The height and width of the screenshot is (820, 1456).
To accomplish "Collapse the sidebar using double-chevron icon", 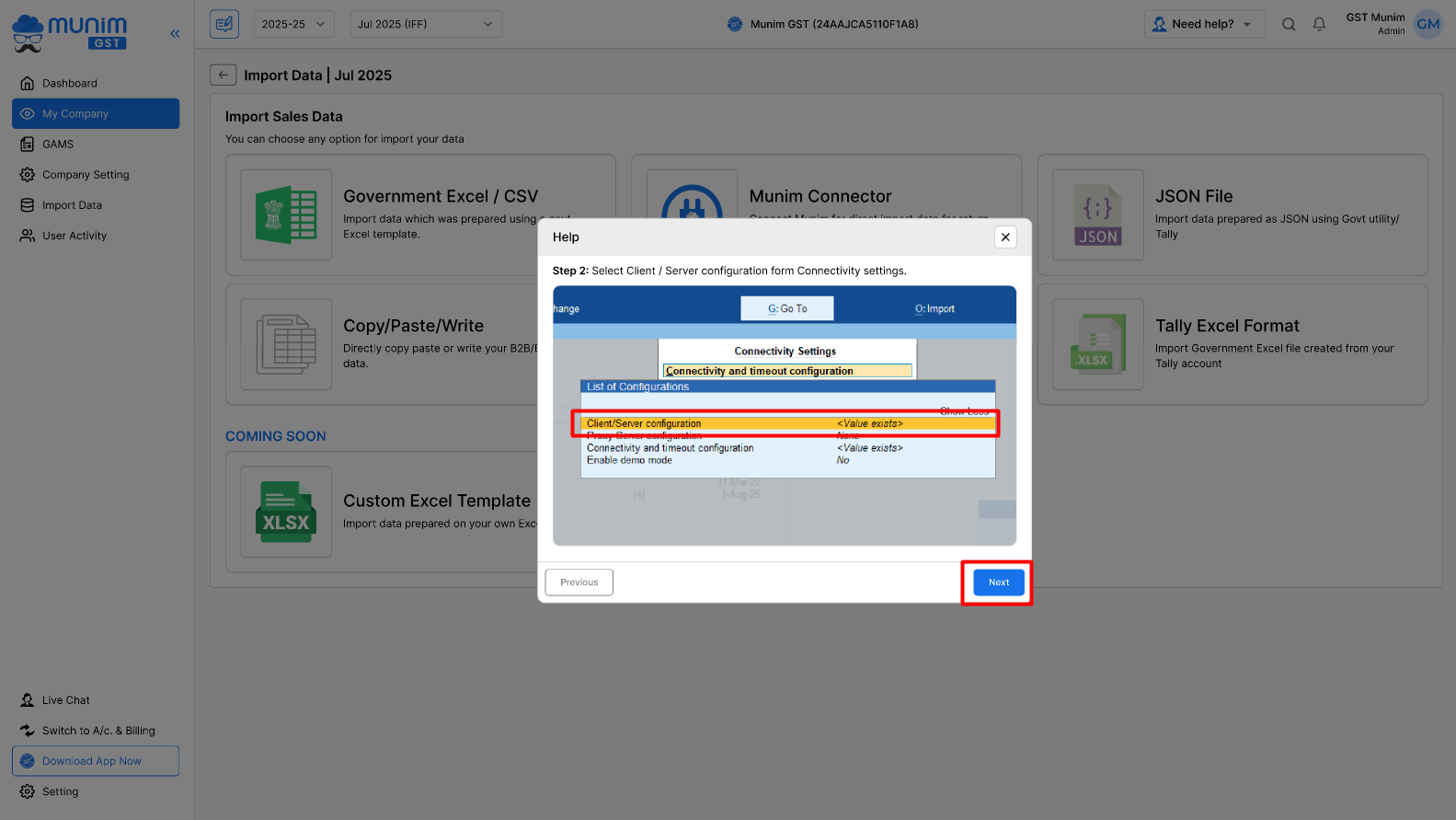I will pos(175,34).
